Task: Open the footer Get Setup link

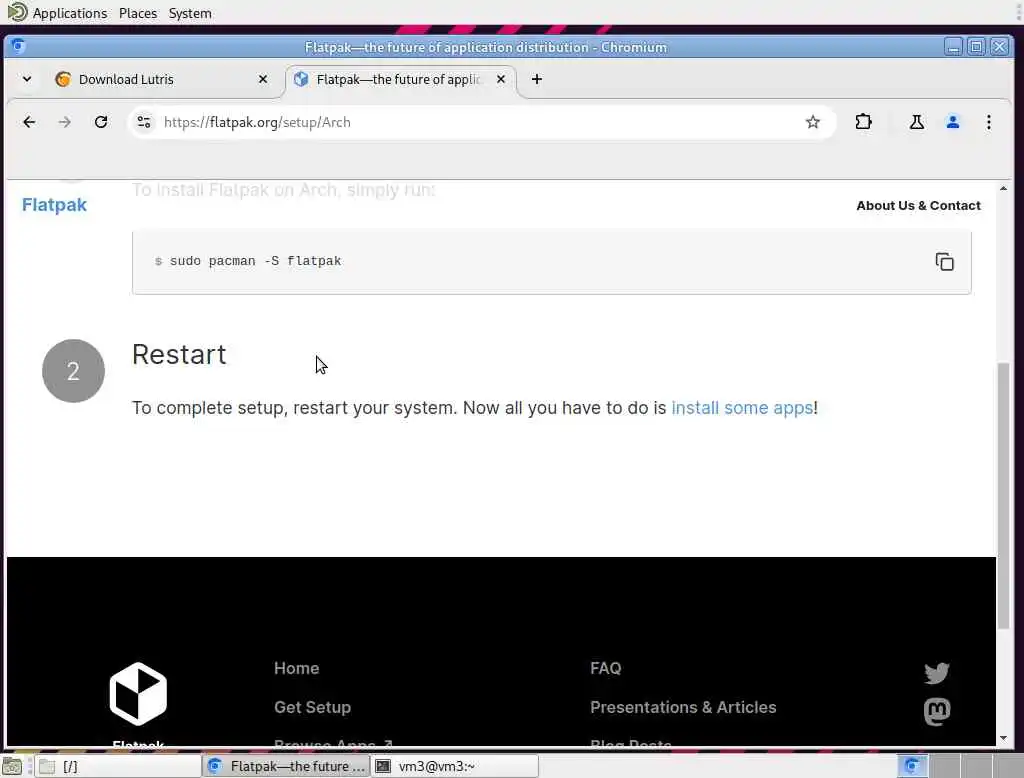Action: [x=312, y=707]
